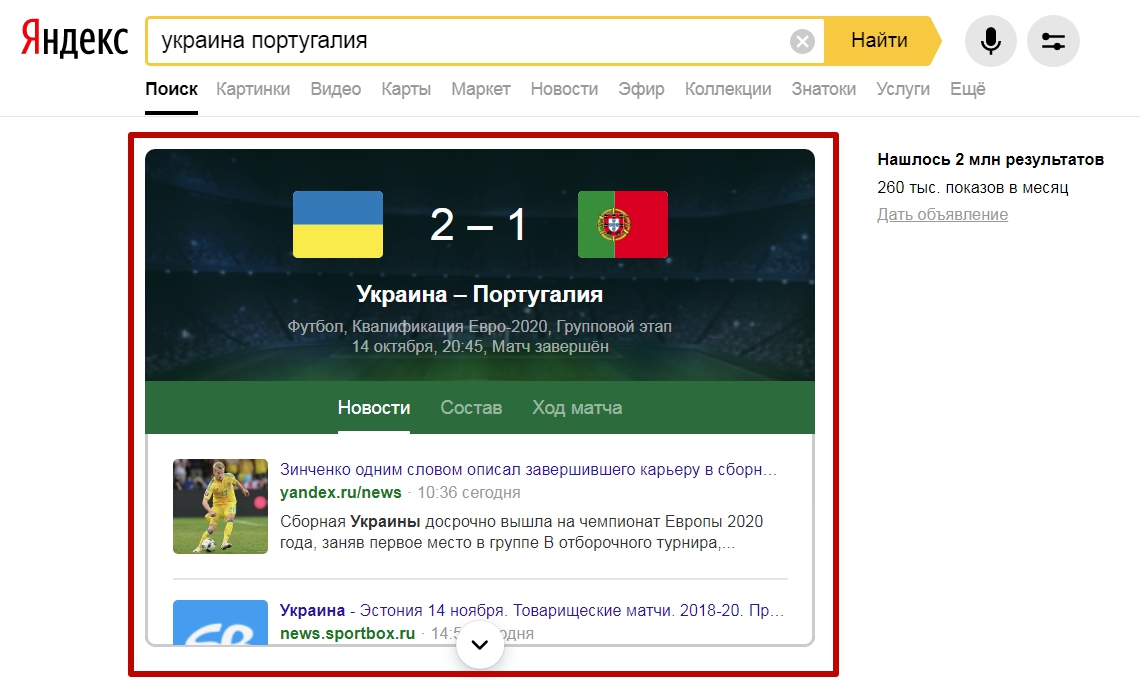Click the Найти search button

880,40
